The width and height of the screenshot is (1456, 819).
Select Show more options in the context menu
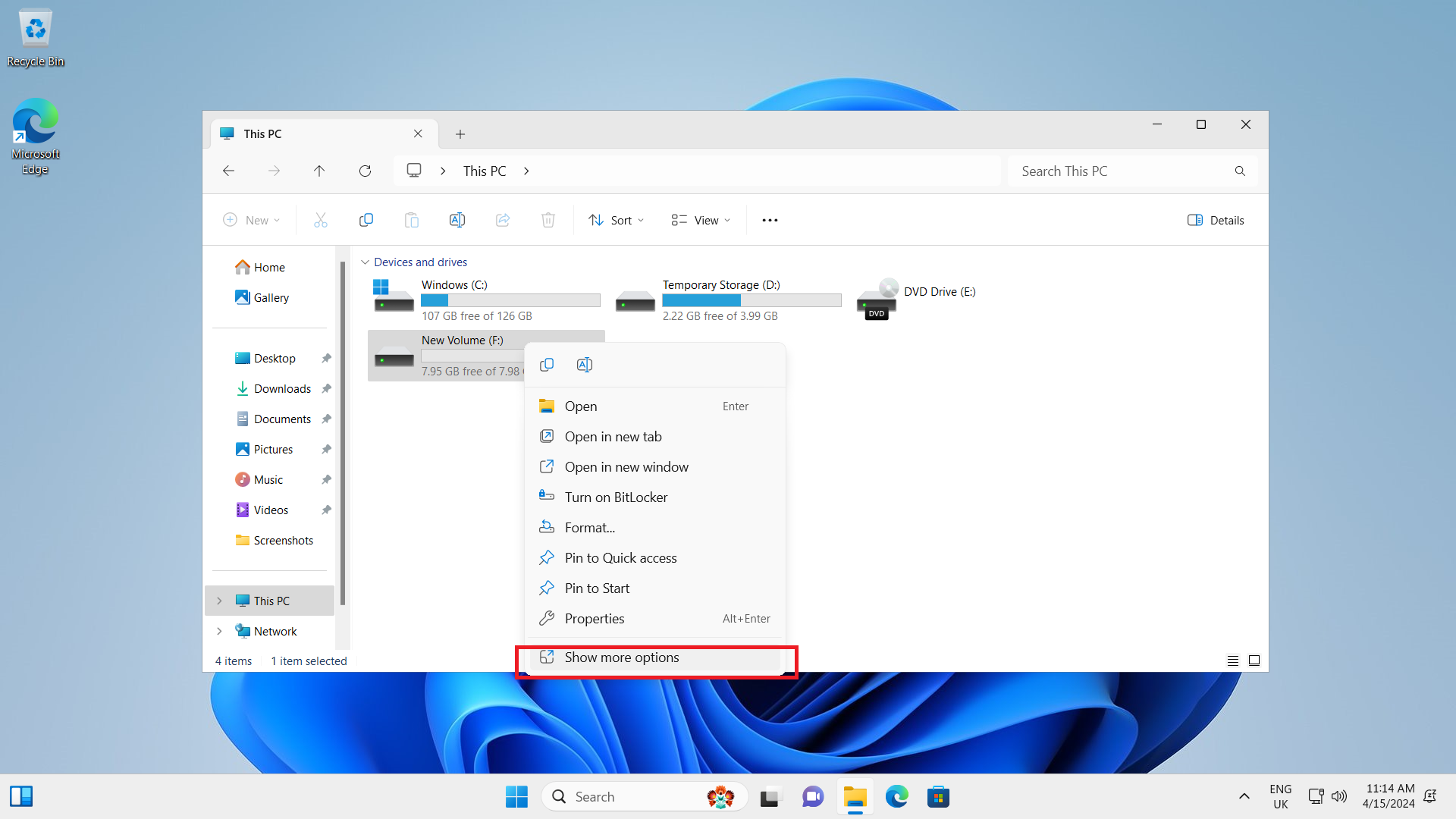point(622,657)
